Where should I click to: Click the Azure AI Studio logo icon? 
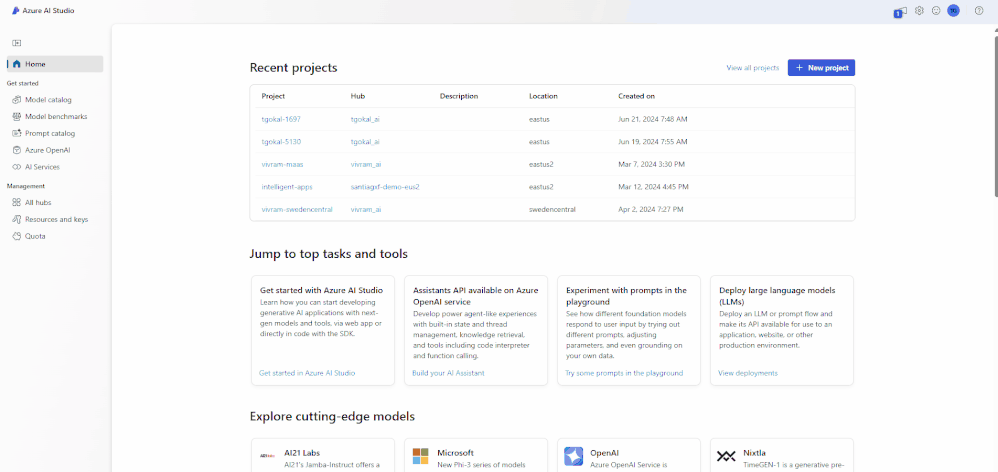tap(16, 11)
